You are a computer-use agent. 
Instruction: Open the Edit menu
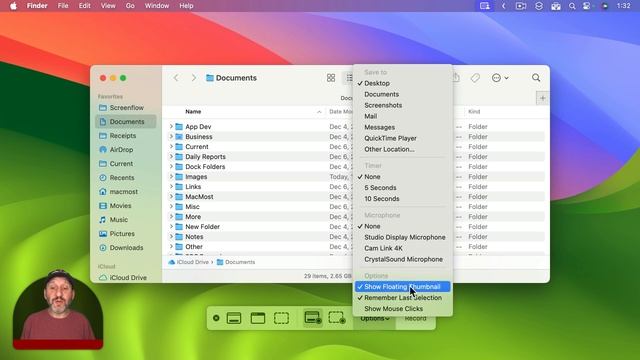tap(84, 6)
